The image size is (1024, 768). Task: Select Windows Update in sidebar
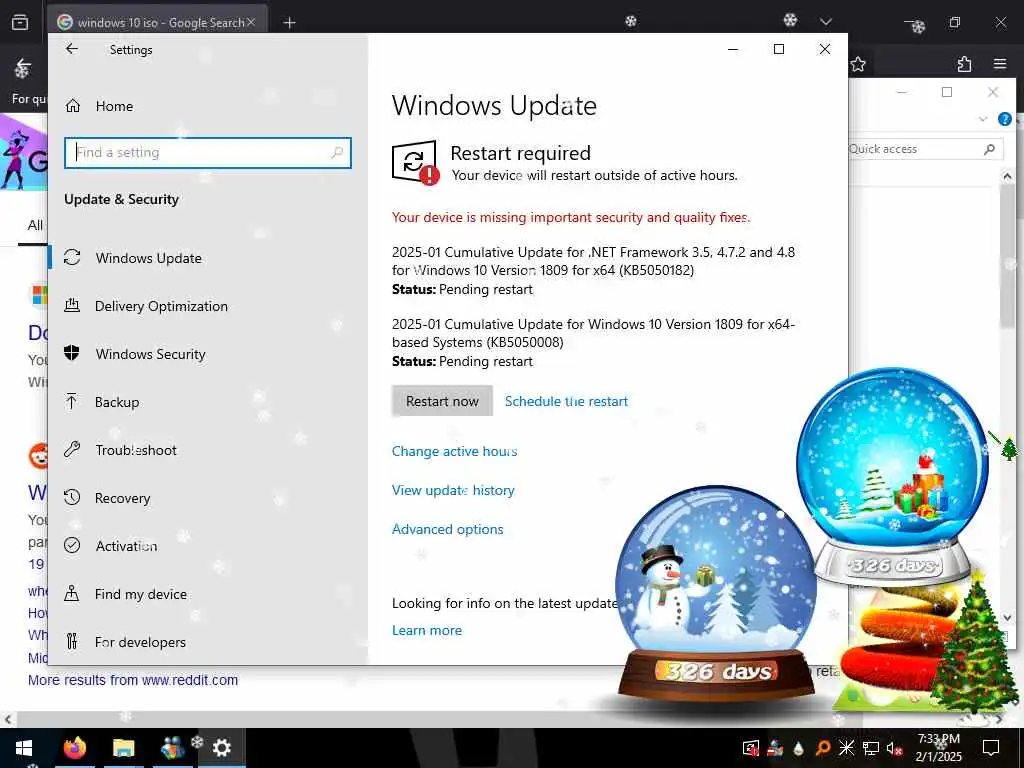pos(148,258)
